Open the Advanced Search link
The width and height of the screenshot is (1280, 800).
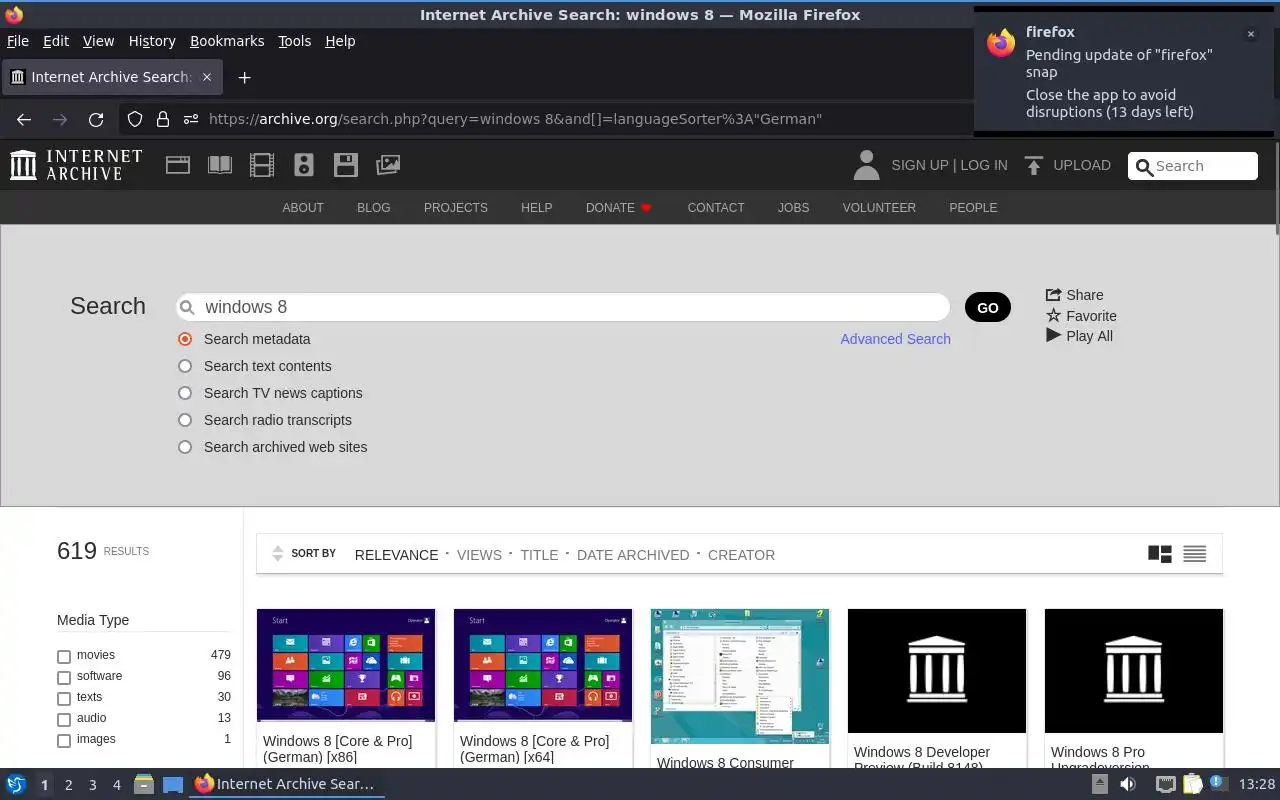pos(895,339)
